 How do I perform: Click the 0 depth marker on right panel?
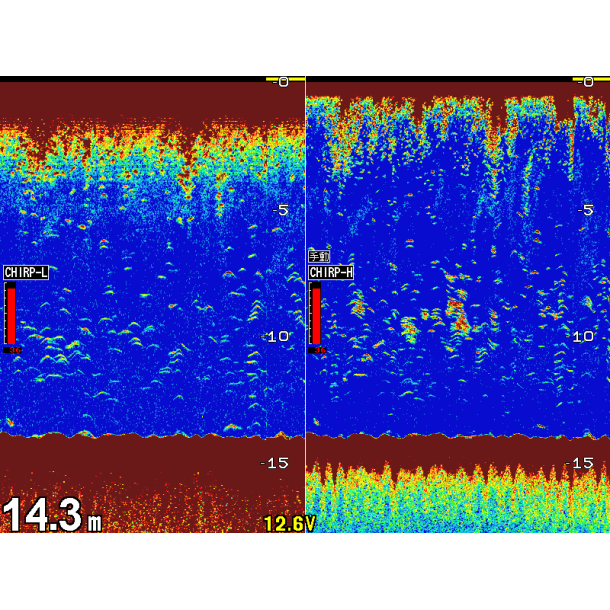(589, 82)
